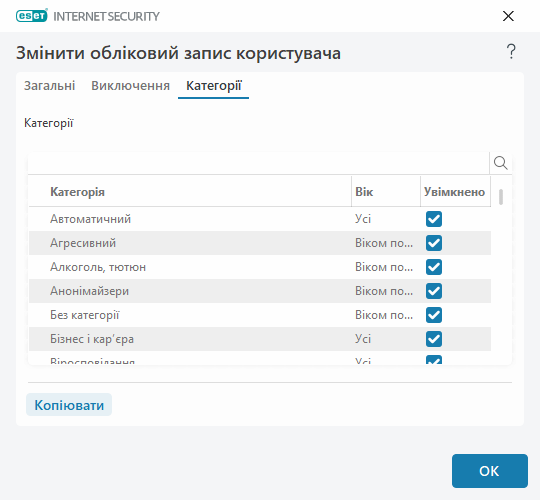Viewport: 540px width, 500px height.
Task: Click the age value in Агресивний row
Action: coord(384,243)
